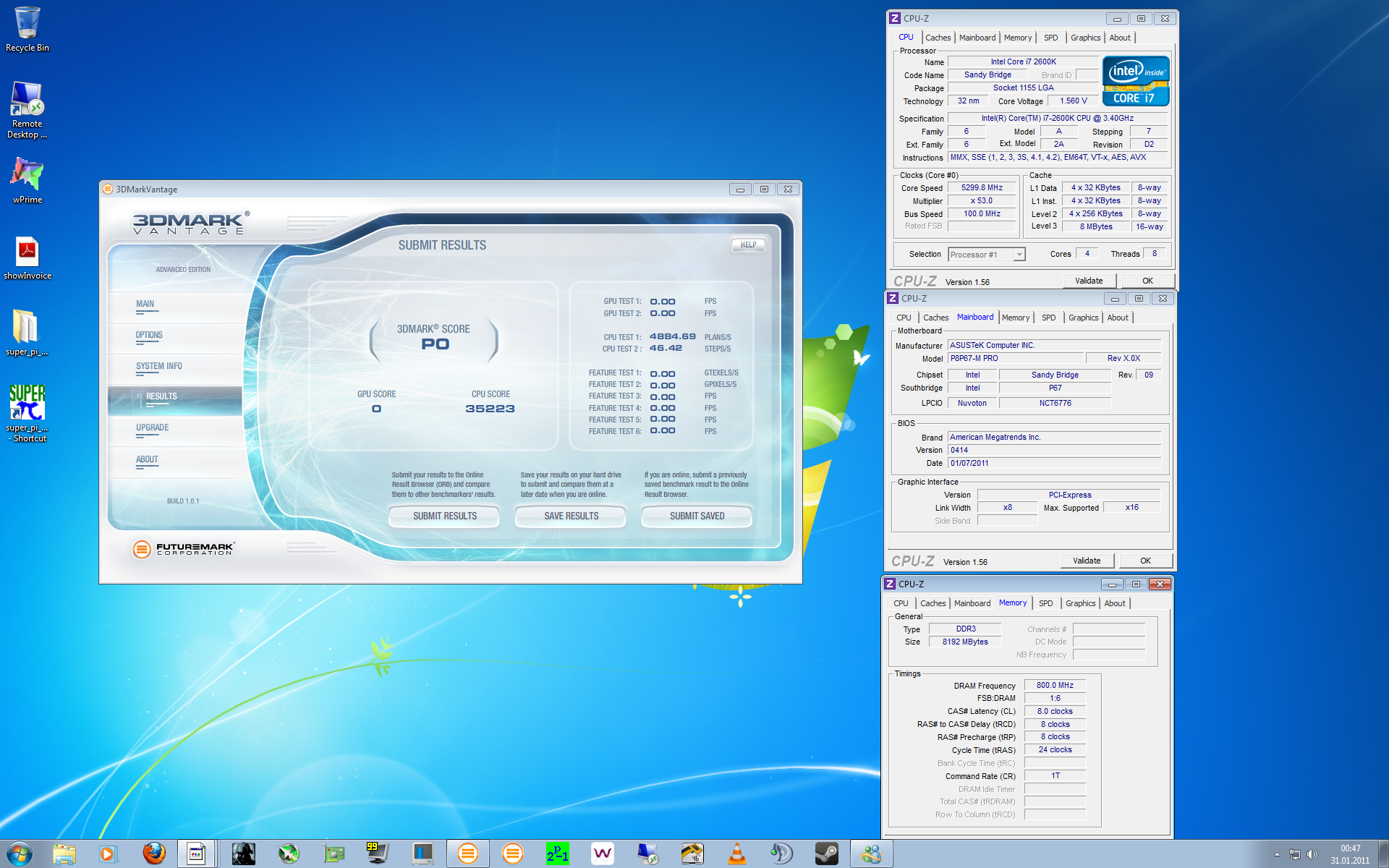This screenshot has height=868, width=1389.
Task: Open Steam from the taskbar
Action: point(826,854)
